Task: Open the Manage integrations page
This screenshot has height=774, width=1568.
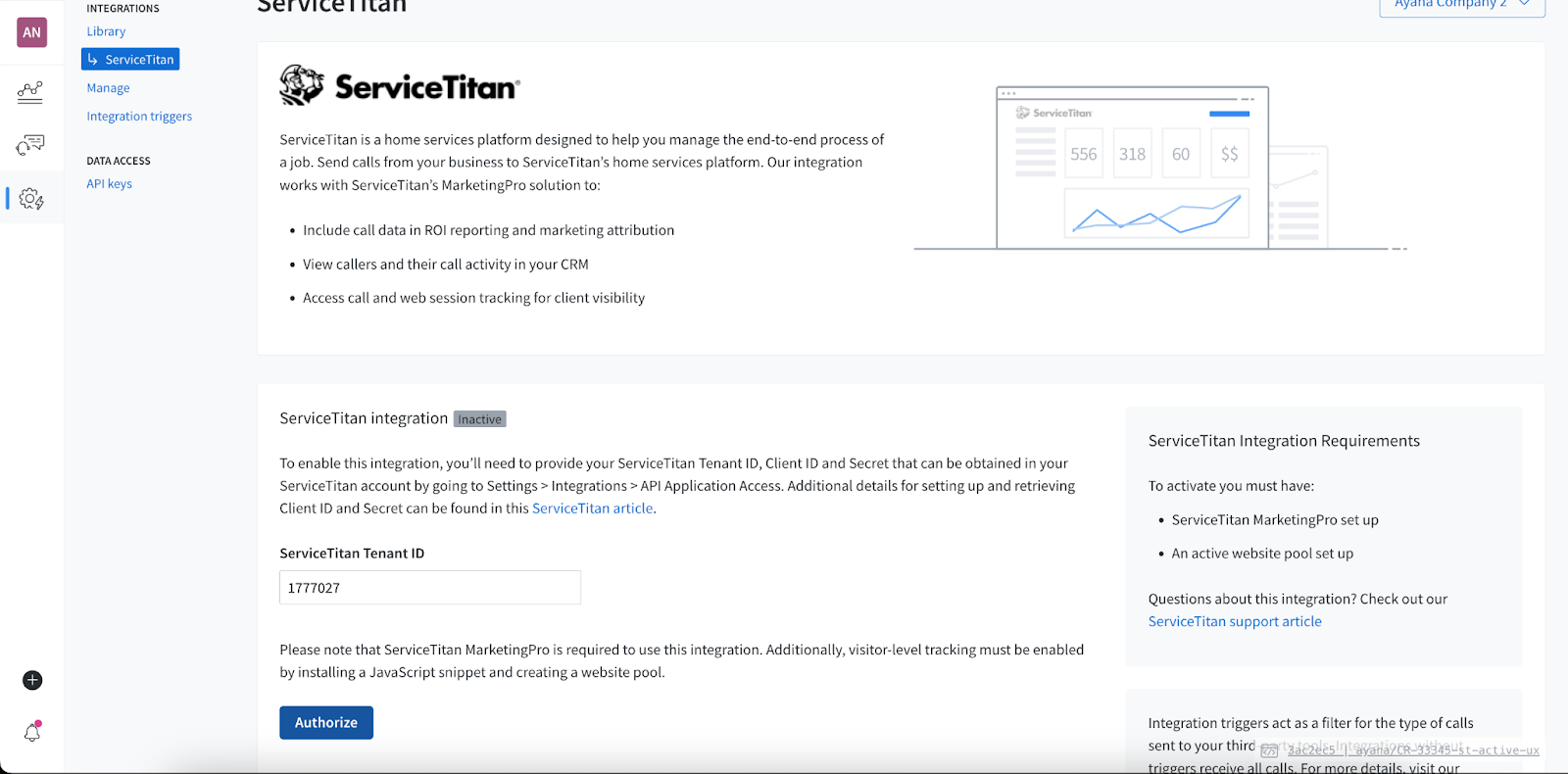Action: (108, 88)
